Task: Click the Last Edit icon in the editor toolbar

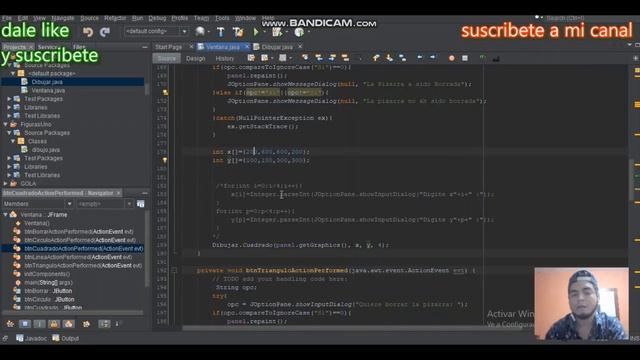Action: (251, 58)
